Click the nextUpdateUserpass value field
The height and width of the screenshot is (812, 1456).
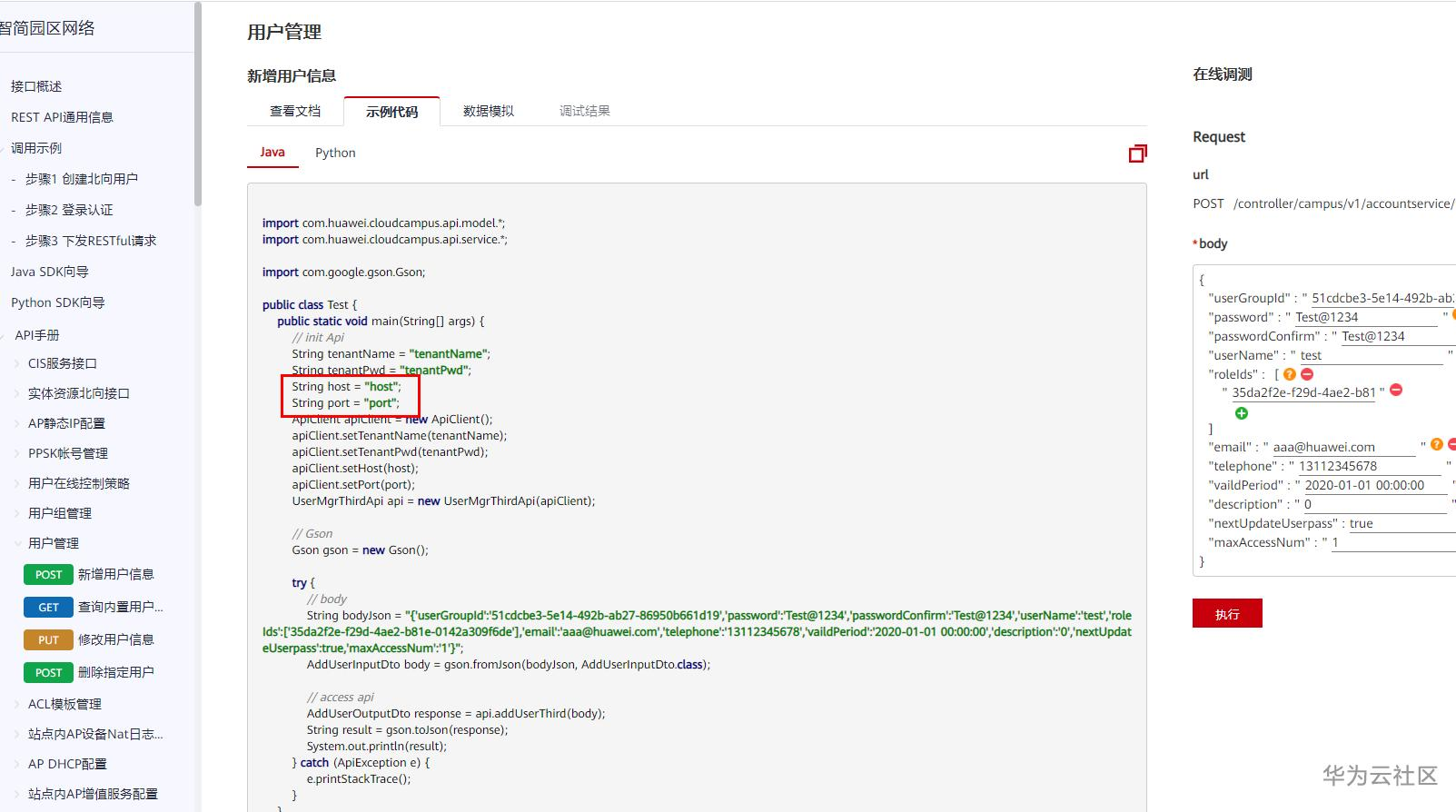point(1402,524)
